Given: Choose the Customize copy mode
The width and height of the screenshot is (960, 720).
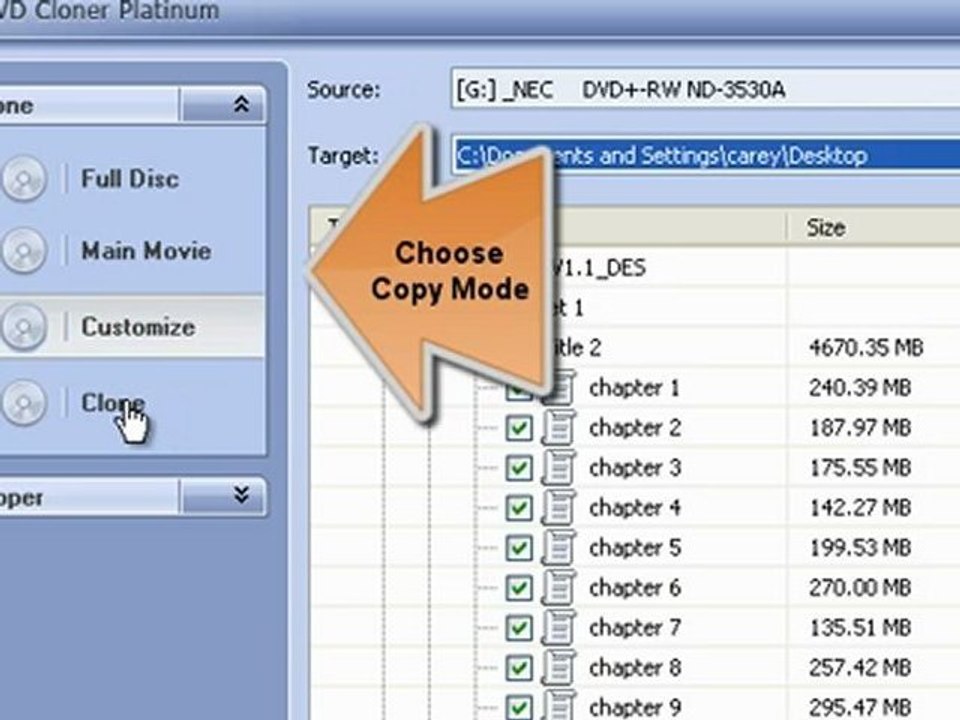Looking at the screenshot, I should tap(138, 327).
